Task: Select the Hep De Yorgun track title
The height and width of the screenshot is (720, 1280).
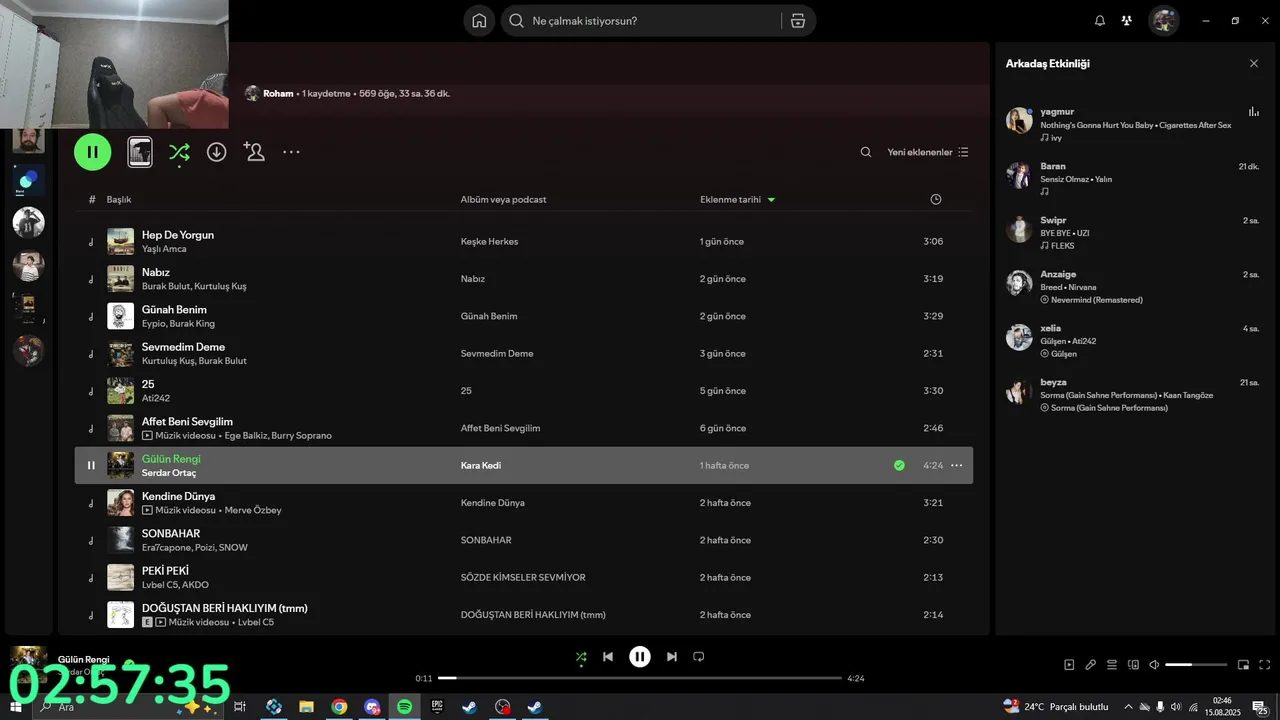Action: pyautogui.click(x=178, y=235)
